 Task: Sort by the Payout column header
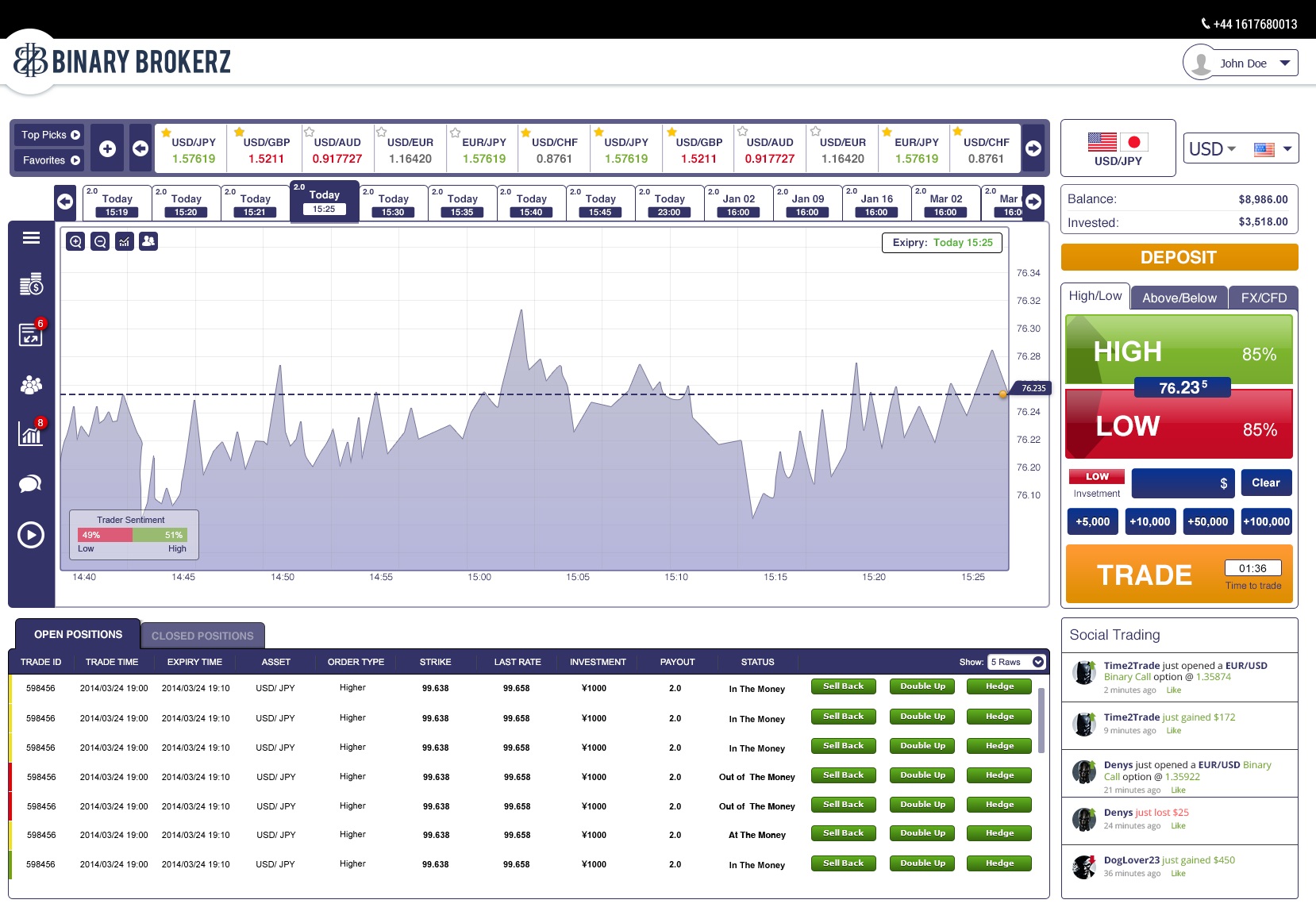(677, 662)
